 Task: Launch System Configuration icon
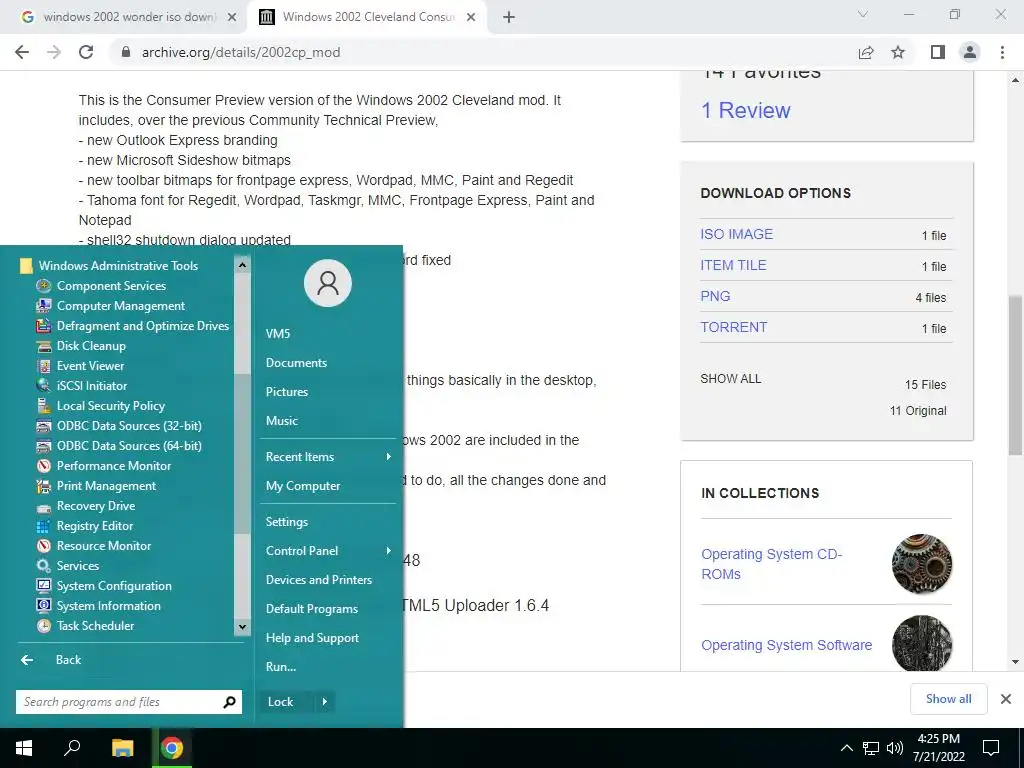44,586
